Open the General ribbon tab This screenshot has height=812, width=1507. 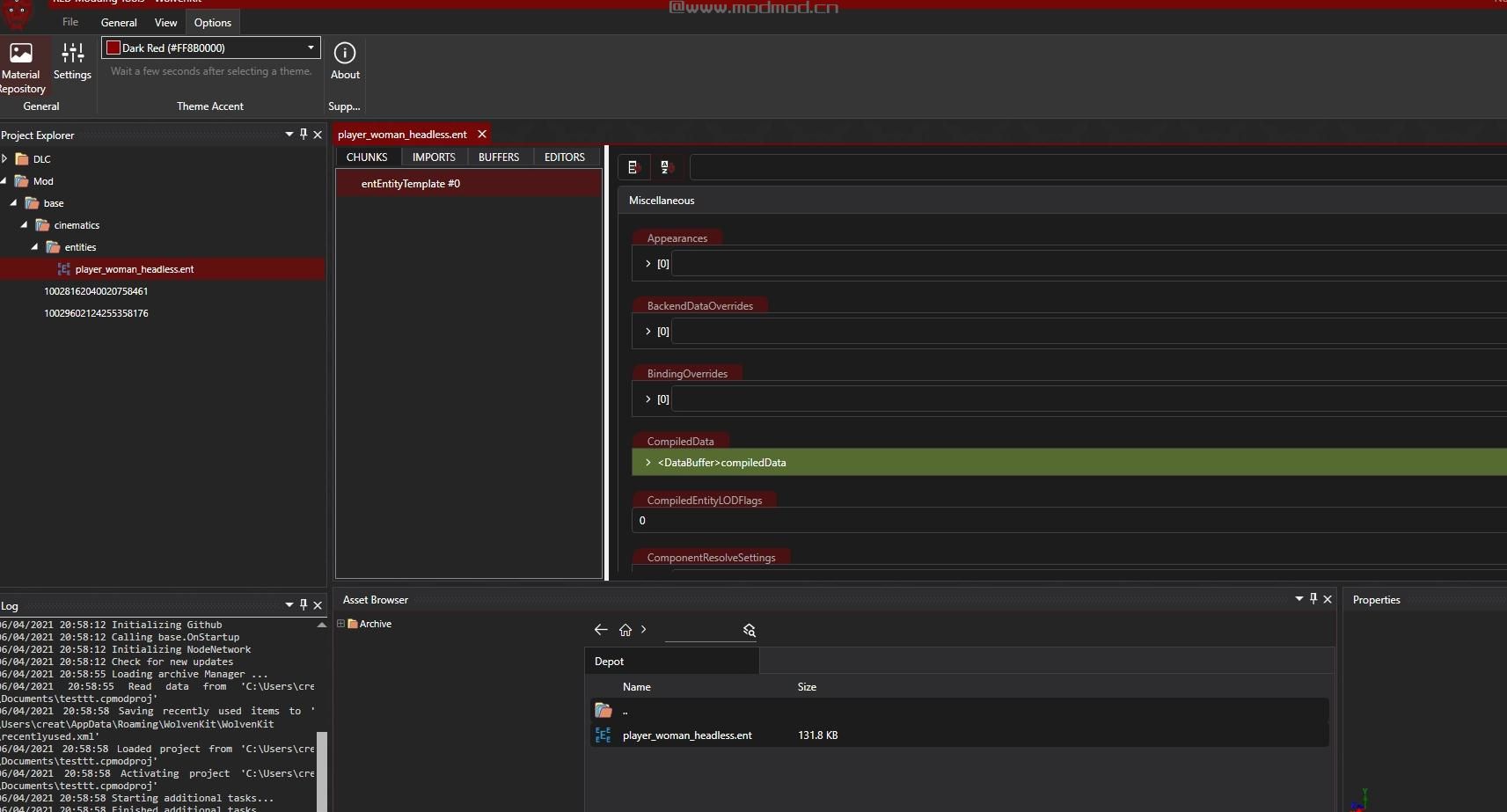(119, 22)
